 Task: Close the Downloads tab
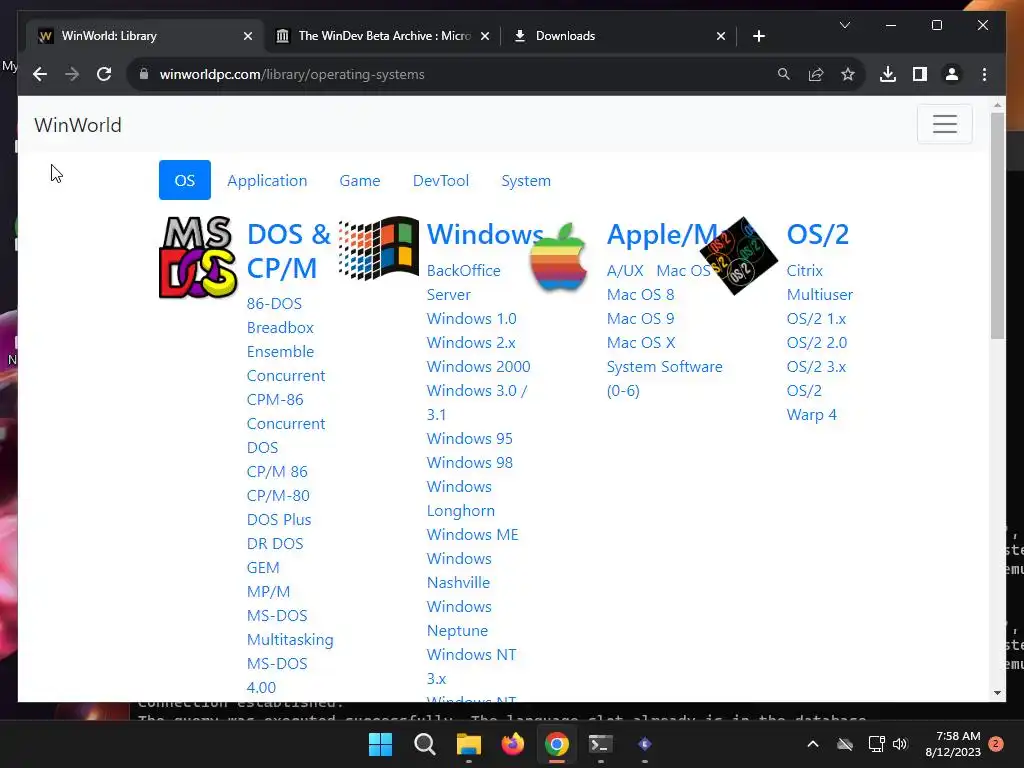pyautogui.click(x=720, y=36)
